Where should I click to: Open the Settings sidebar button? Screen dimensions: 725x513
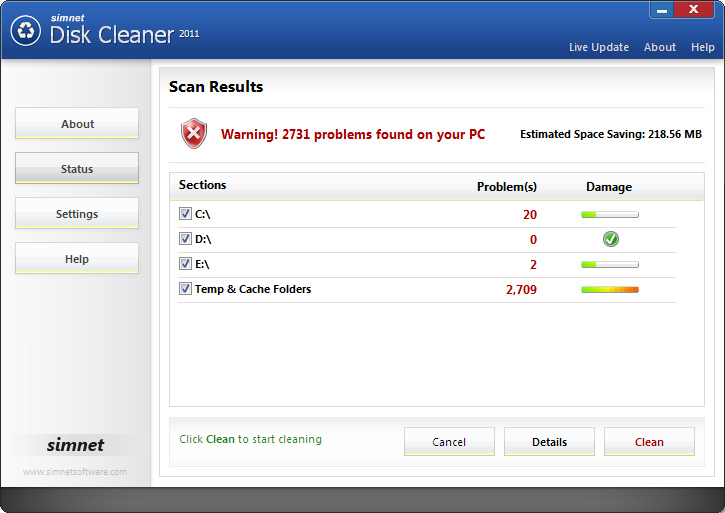(x=77, y=214)
